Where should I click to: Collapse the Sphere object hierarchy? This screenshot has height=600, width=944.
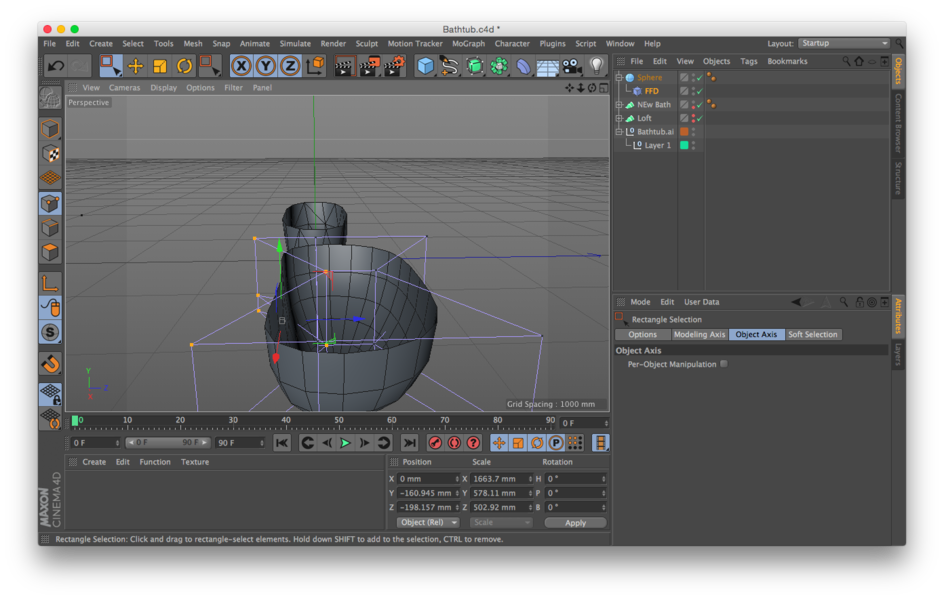[x=619, y=77]
